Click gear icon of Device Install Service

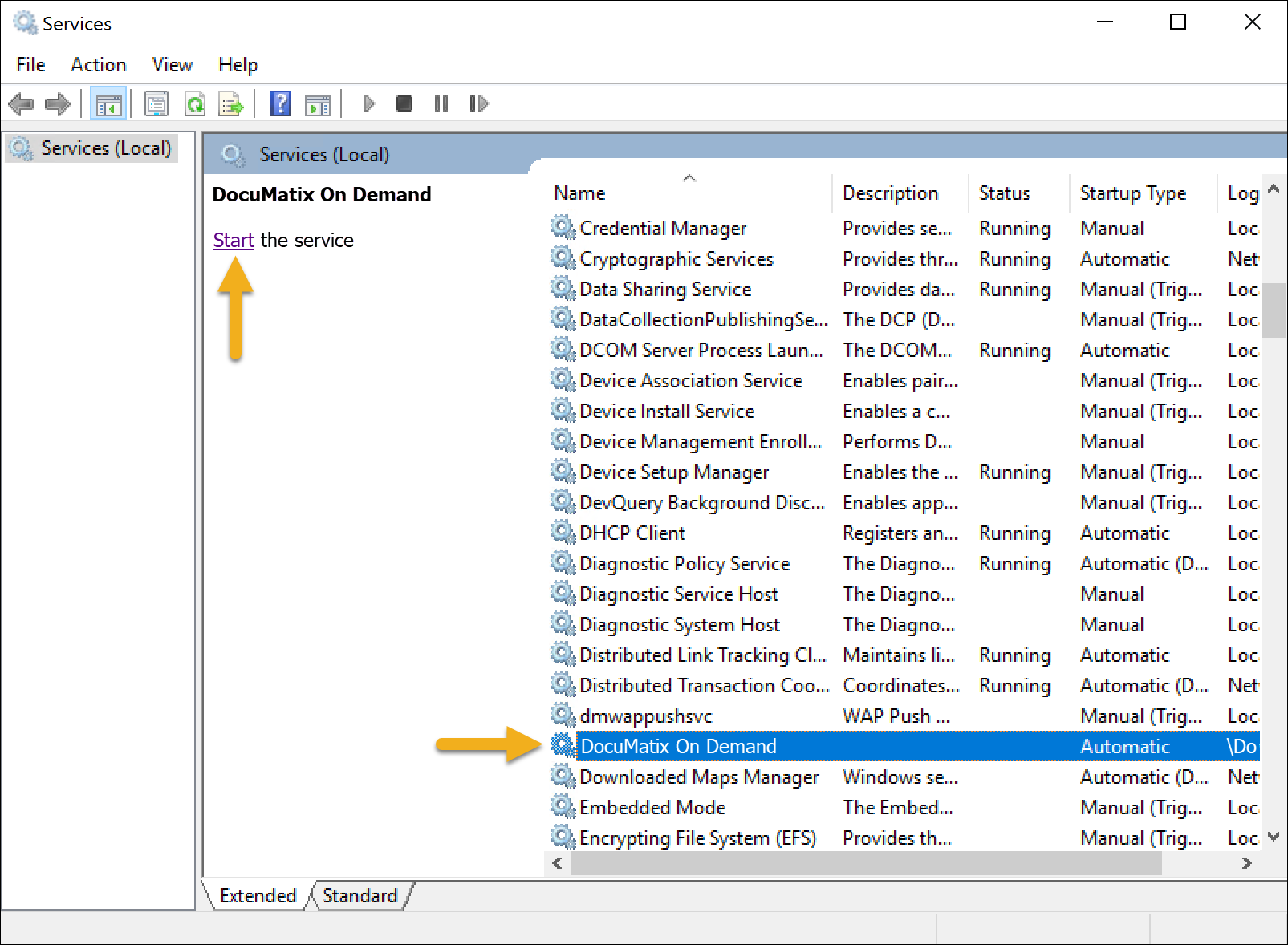pos(563,411)
